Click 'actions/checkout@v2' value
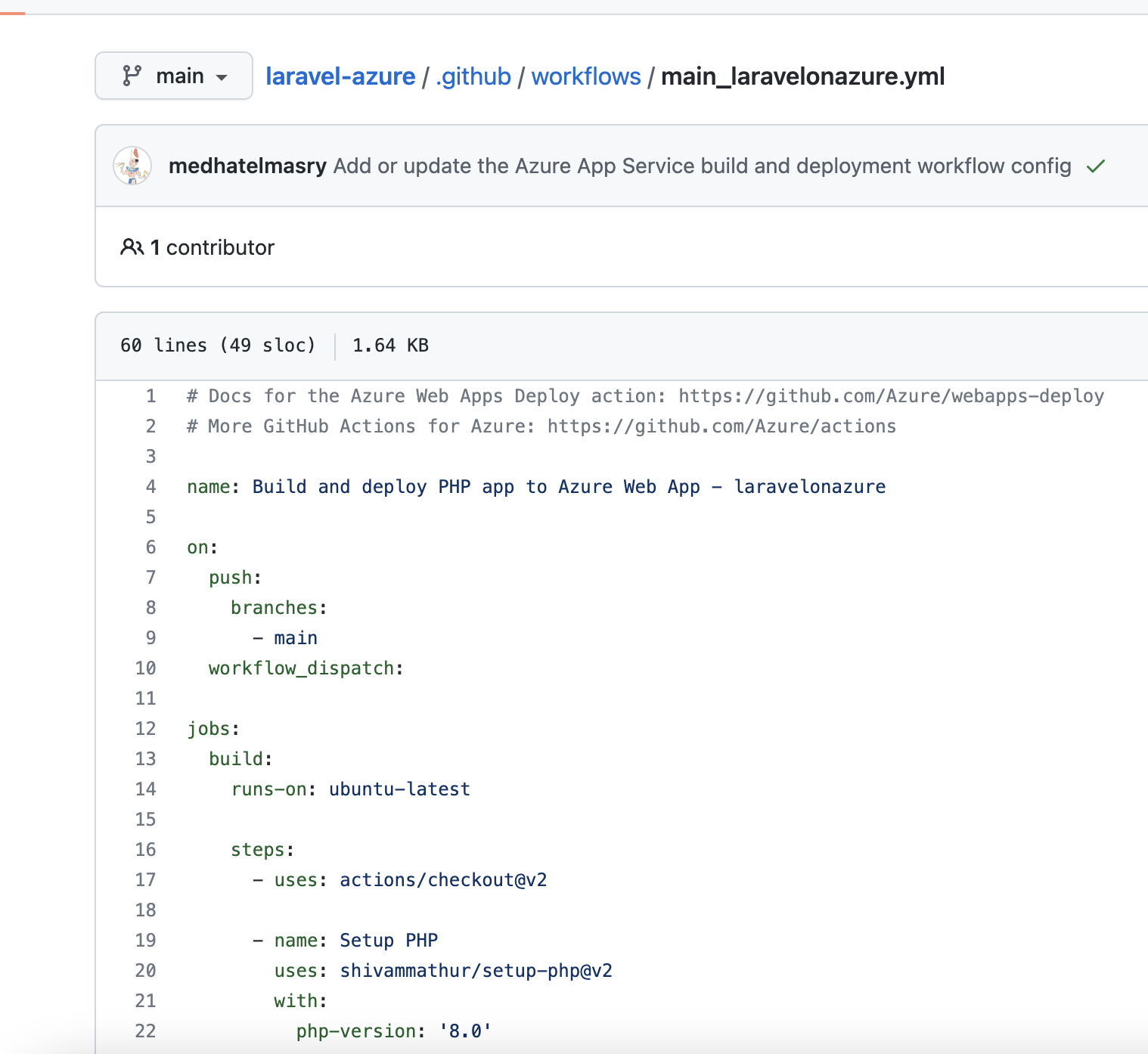 (x=443, y=880)
